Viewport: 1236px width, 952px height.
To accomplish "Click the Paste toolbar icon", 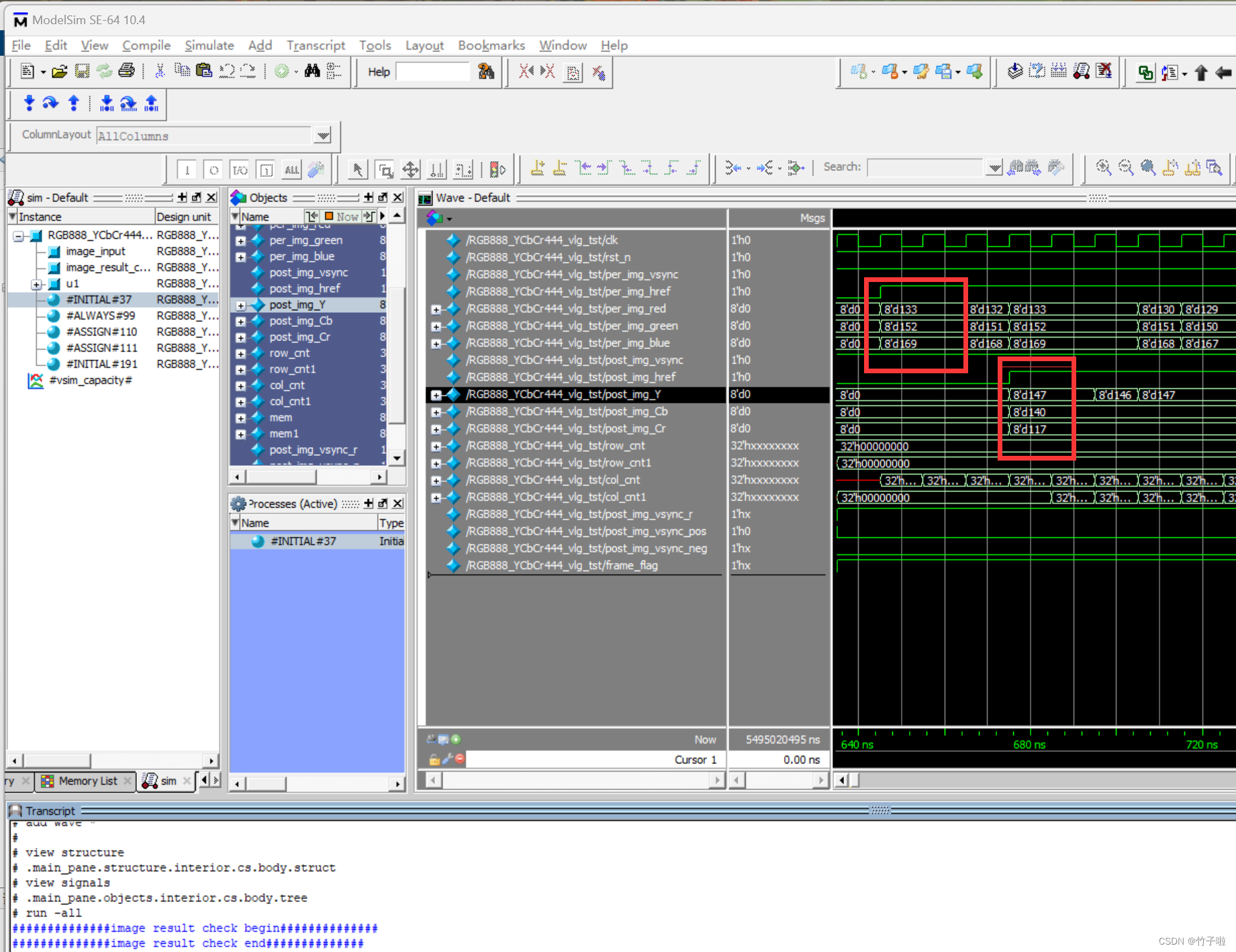I will click(204, 71).
